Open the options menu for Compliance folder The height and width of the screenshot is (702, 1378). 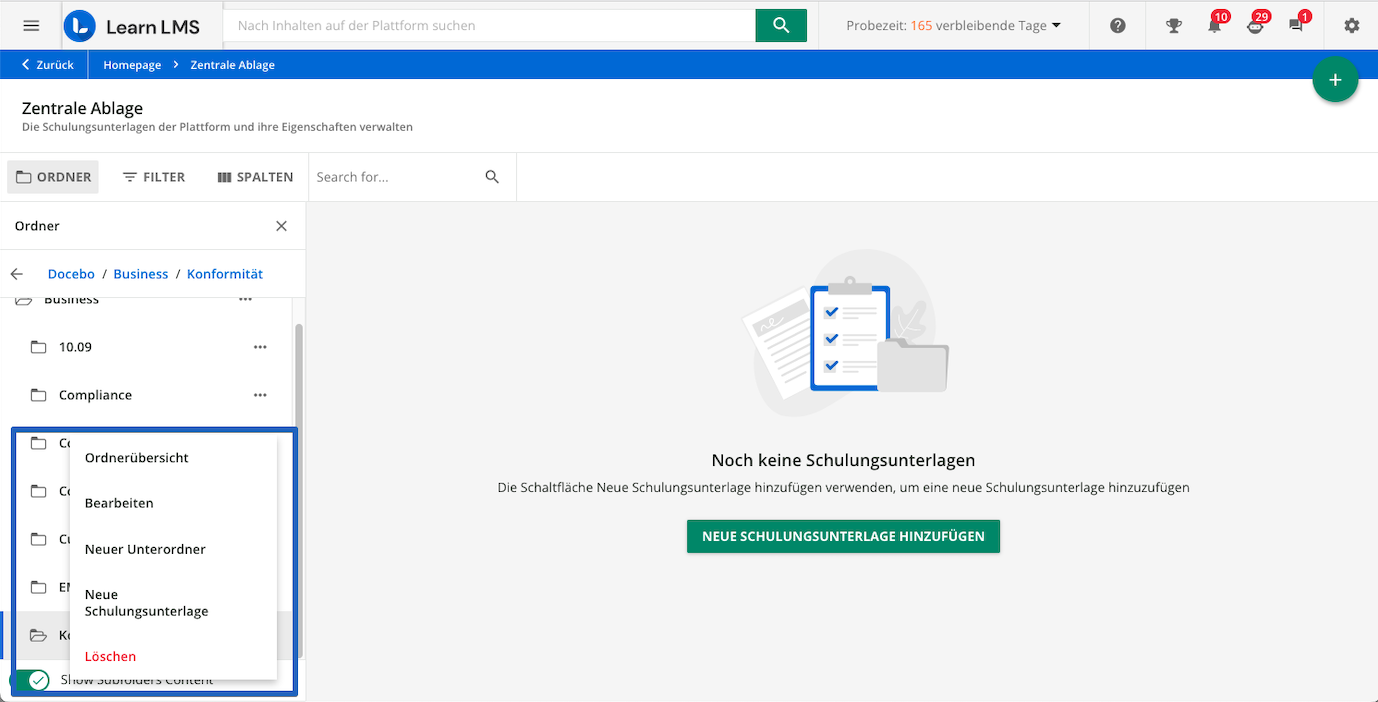[x=261, y=395]
